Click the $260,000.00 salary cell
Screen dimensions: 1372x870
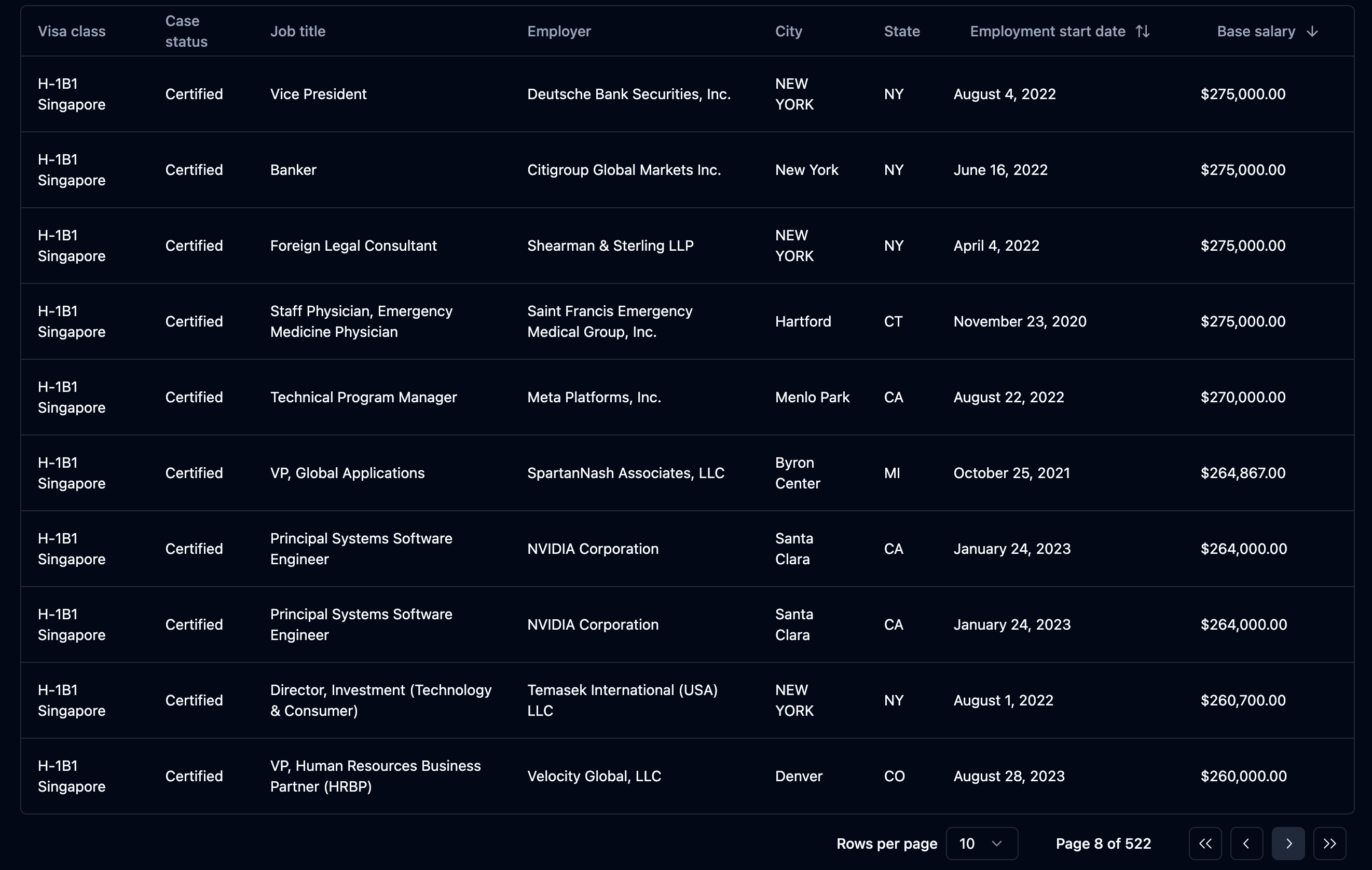(x=1243, y=776)
